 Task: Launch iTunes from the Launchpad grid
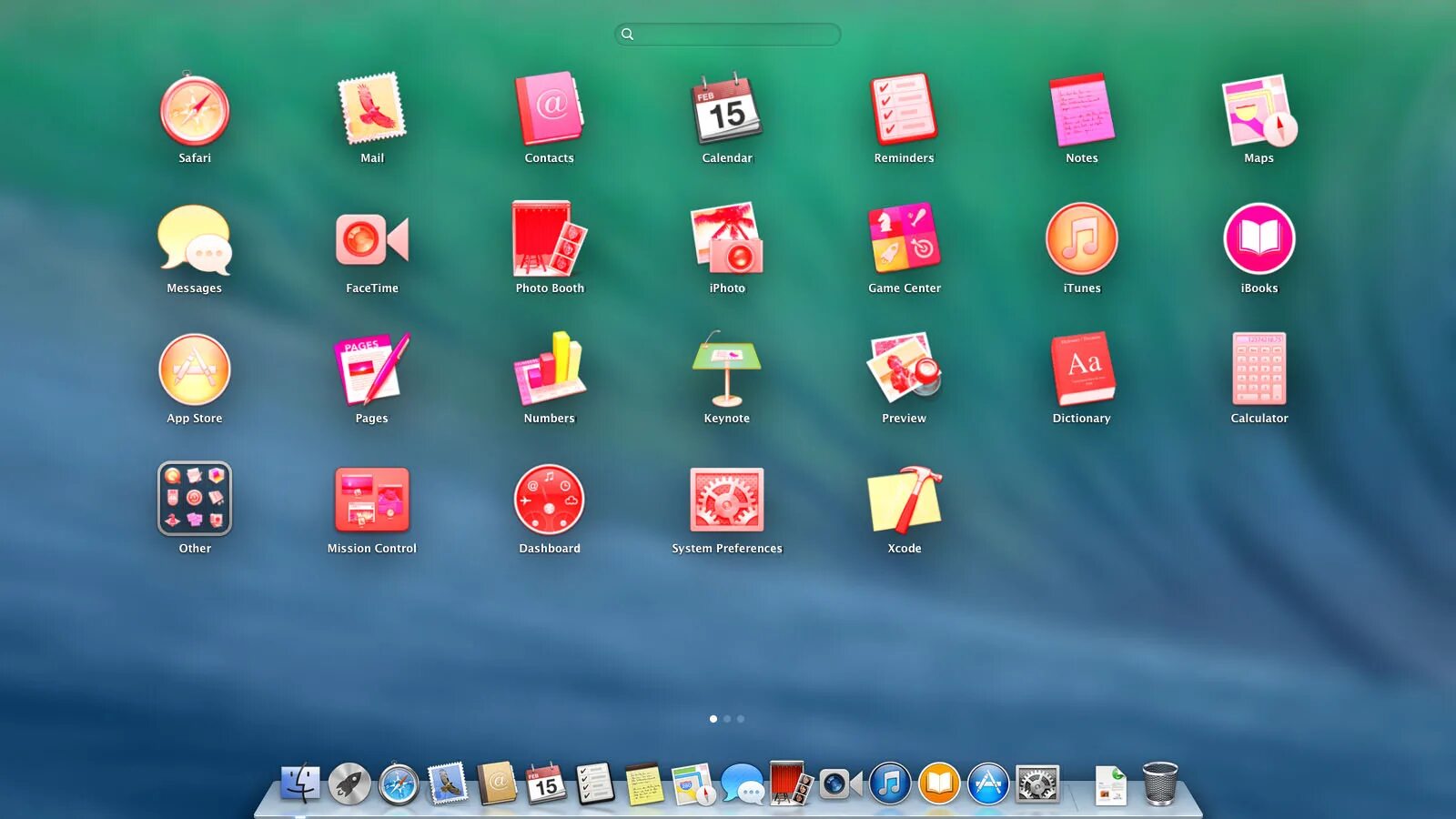(1082, 238)
